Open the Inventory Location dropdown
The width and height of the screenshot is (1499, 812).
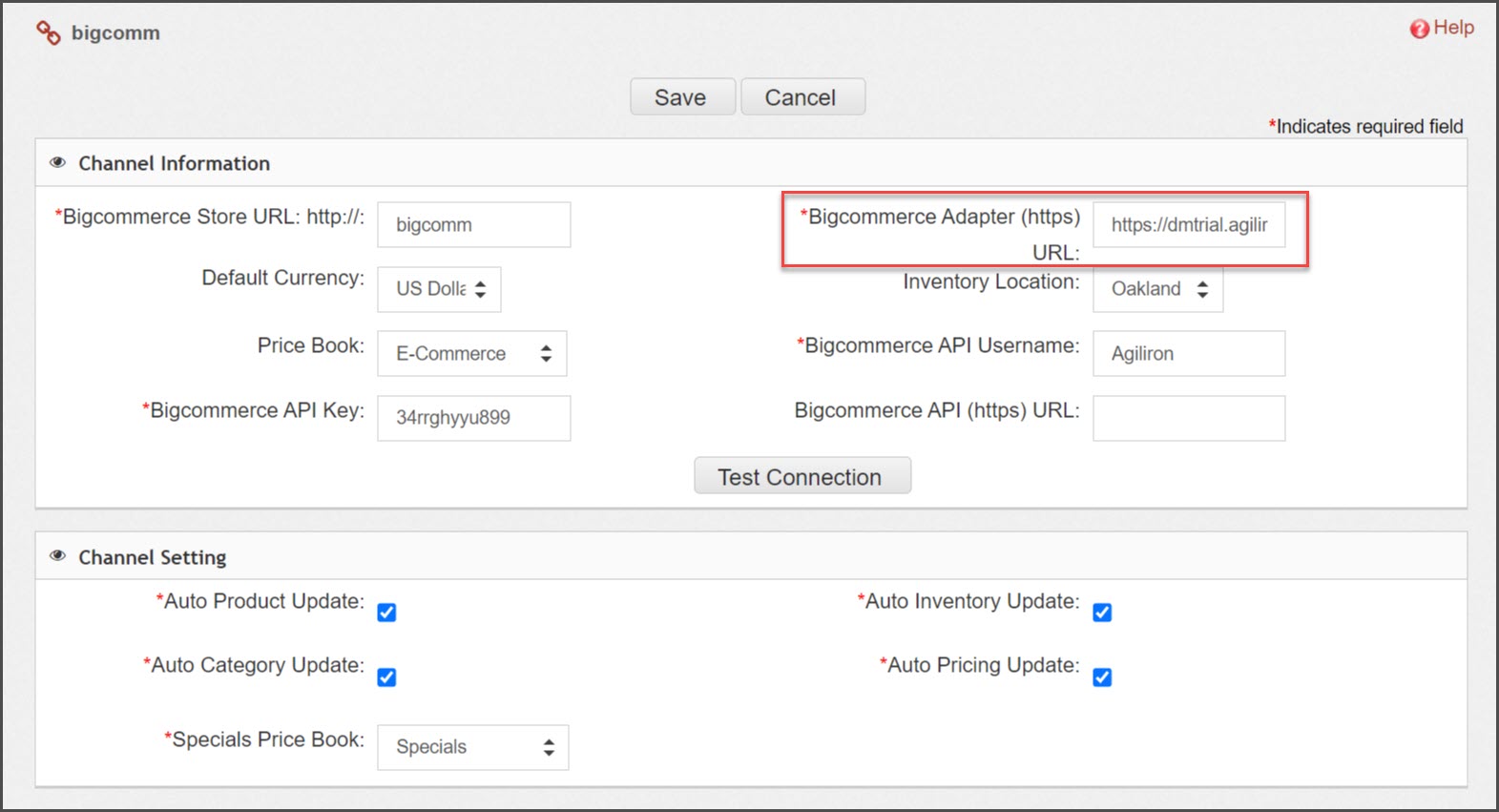pos(1157,289)
